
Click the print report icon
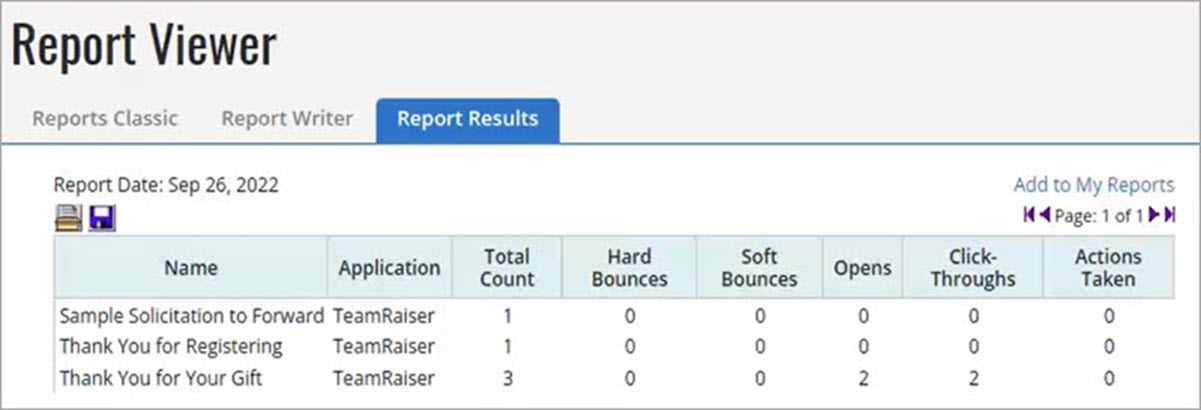tap(68, 217)
